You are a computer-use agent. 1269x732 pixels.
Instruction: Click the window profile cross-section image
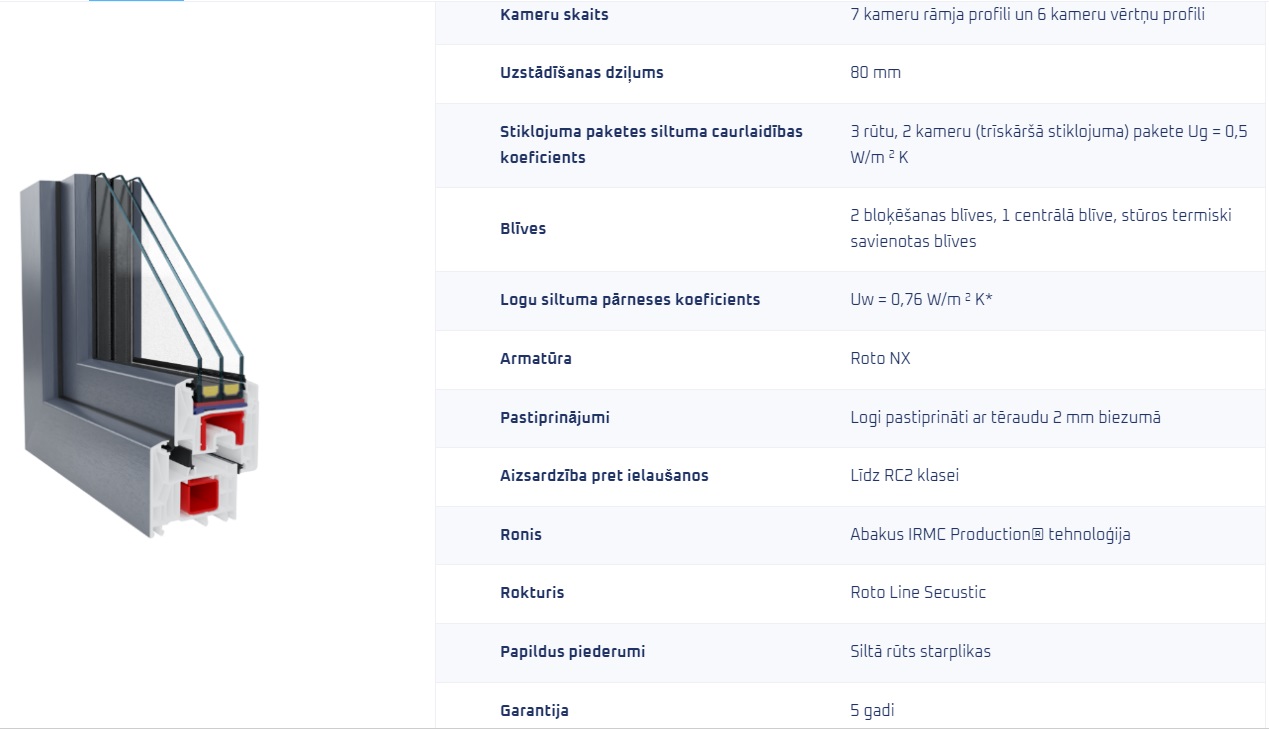pyautogui.click(x=139, y=355)
